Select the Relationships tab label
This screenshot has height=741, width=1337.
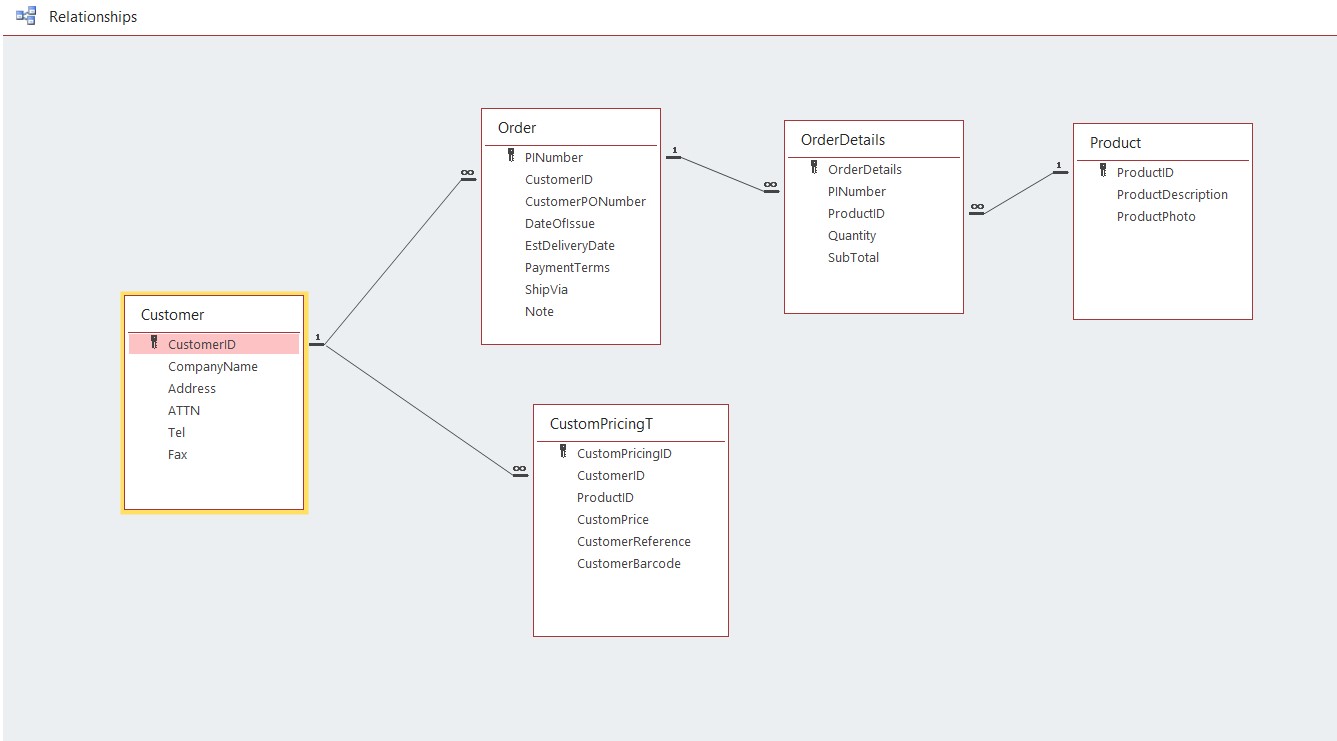coord(93,17)
